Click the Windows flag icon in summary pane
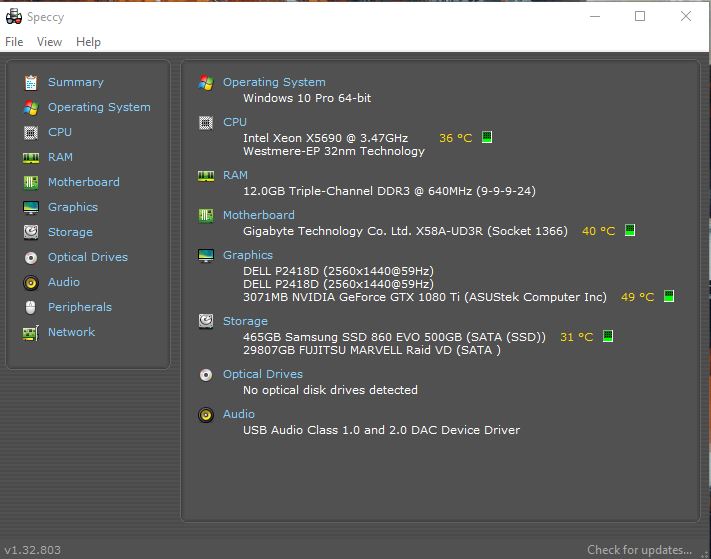This screenshot has height=559, width=711. pos(206,83)
